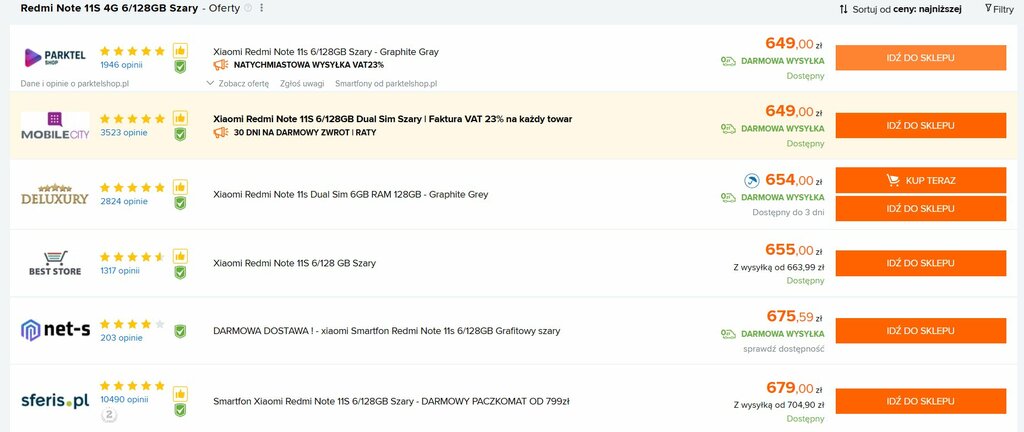The width and height of the screenshot is (1024, 432).
Task: Click delivery truck icon in Parktel offer
Action: [x=728, y=61]
